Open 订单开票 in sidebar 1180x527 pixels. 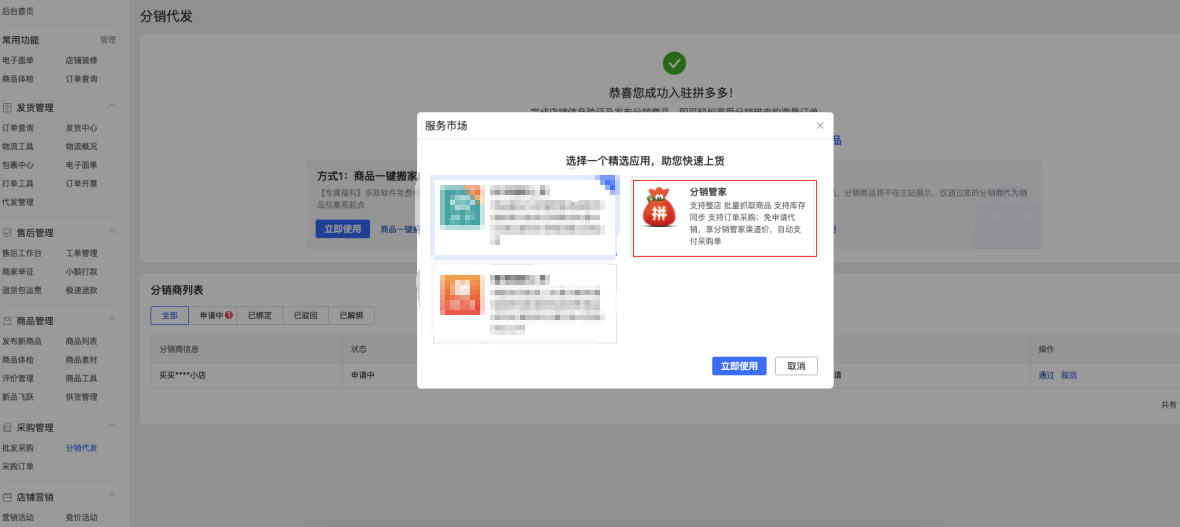click(x=81, y=184)
